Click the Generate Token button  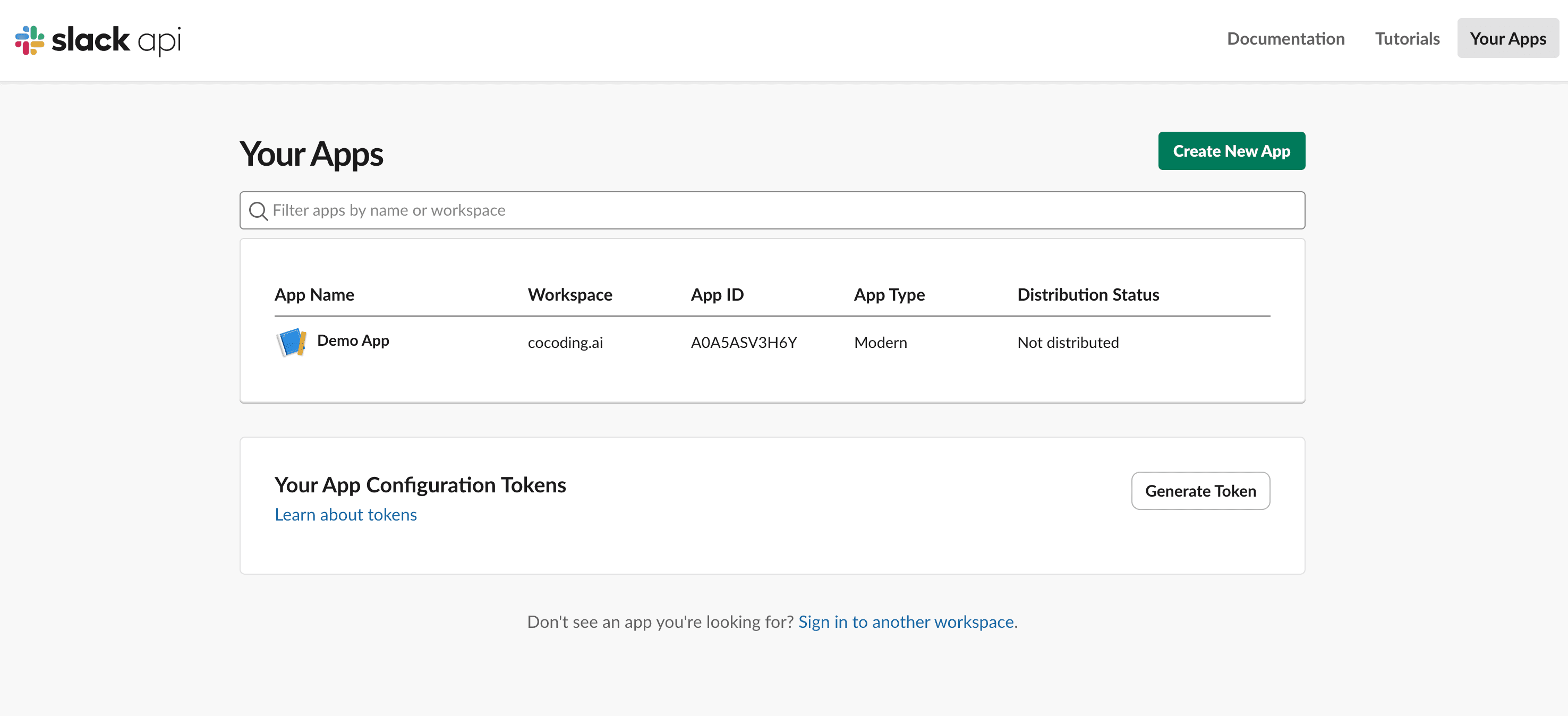click(1200, 491)
